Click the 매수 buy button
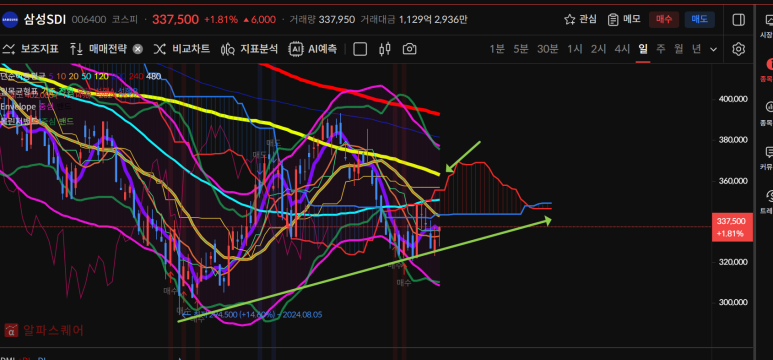 click(664, 20)
